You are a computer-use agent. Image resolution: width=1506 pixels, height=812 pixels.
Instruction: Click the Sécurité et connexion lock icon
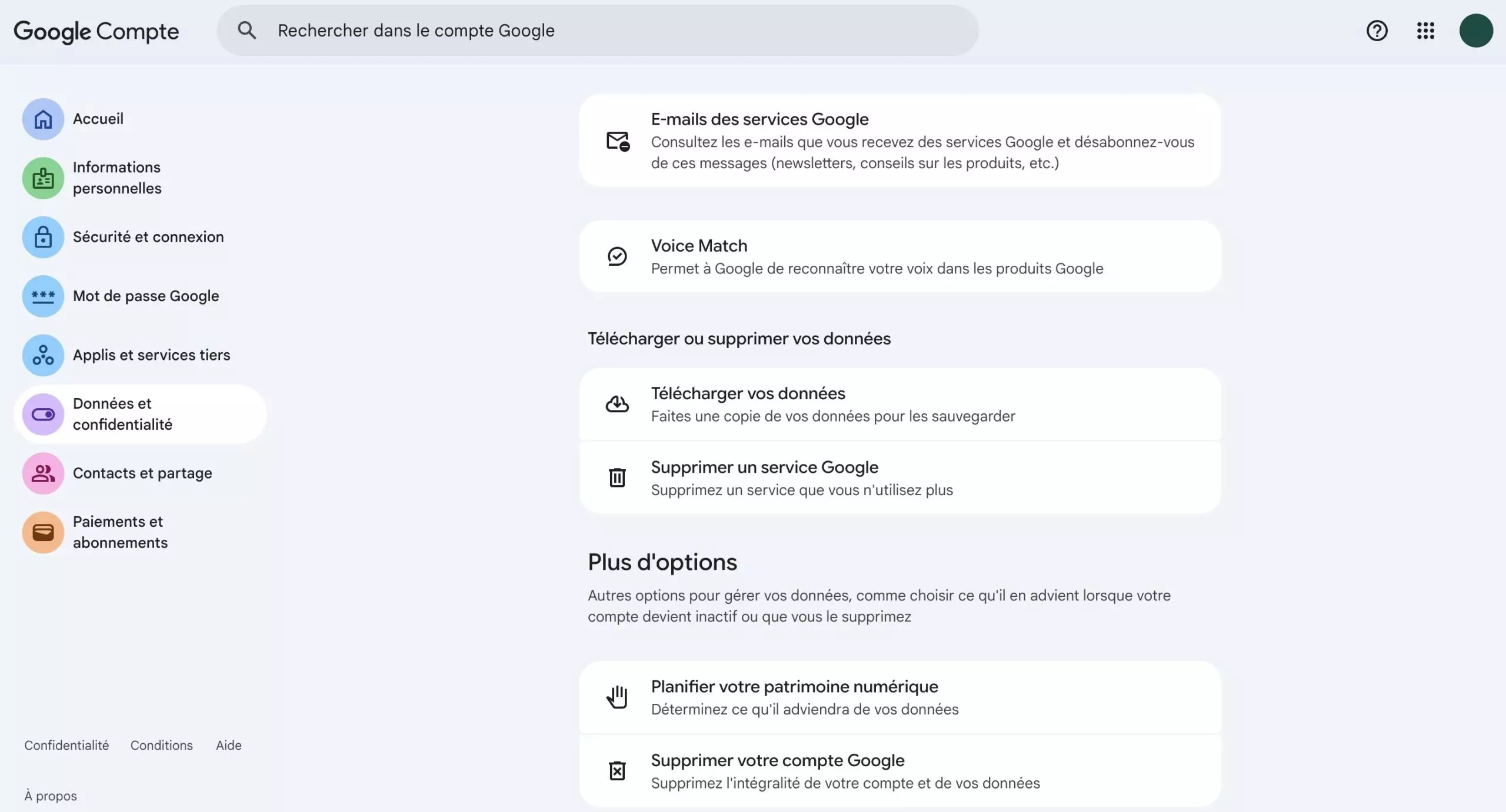click(43, 237)
